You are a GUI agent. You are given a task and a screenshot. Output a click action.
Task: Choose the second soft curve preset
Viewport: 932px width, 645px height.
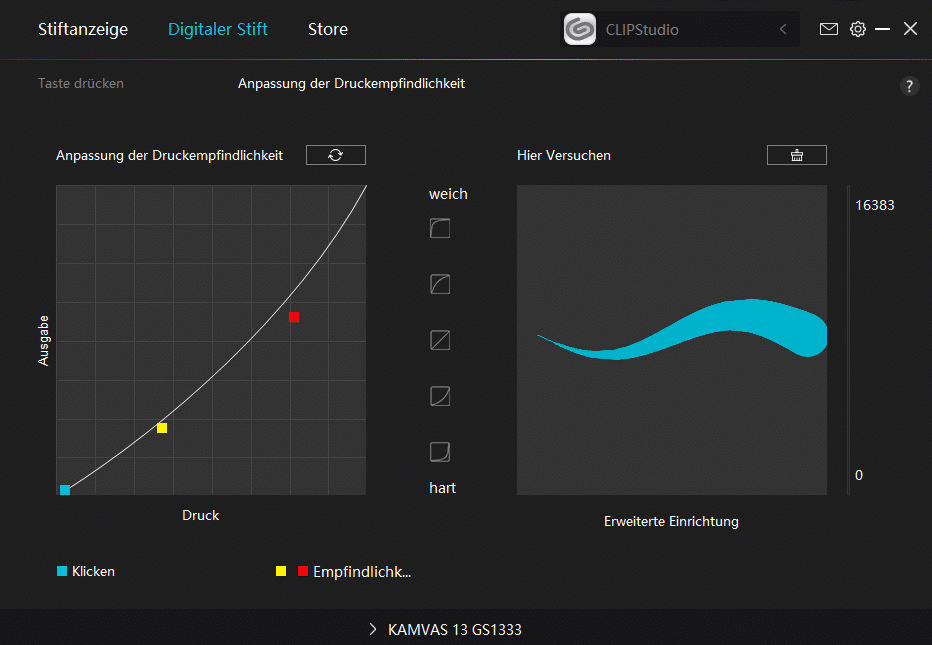pos(440,285)
